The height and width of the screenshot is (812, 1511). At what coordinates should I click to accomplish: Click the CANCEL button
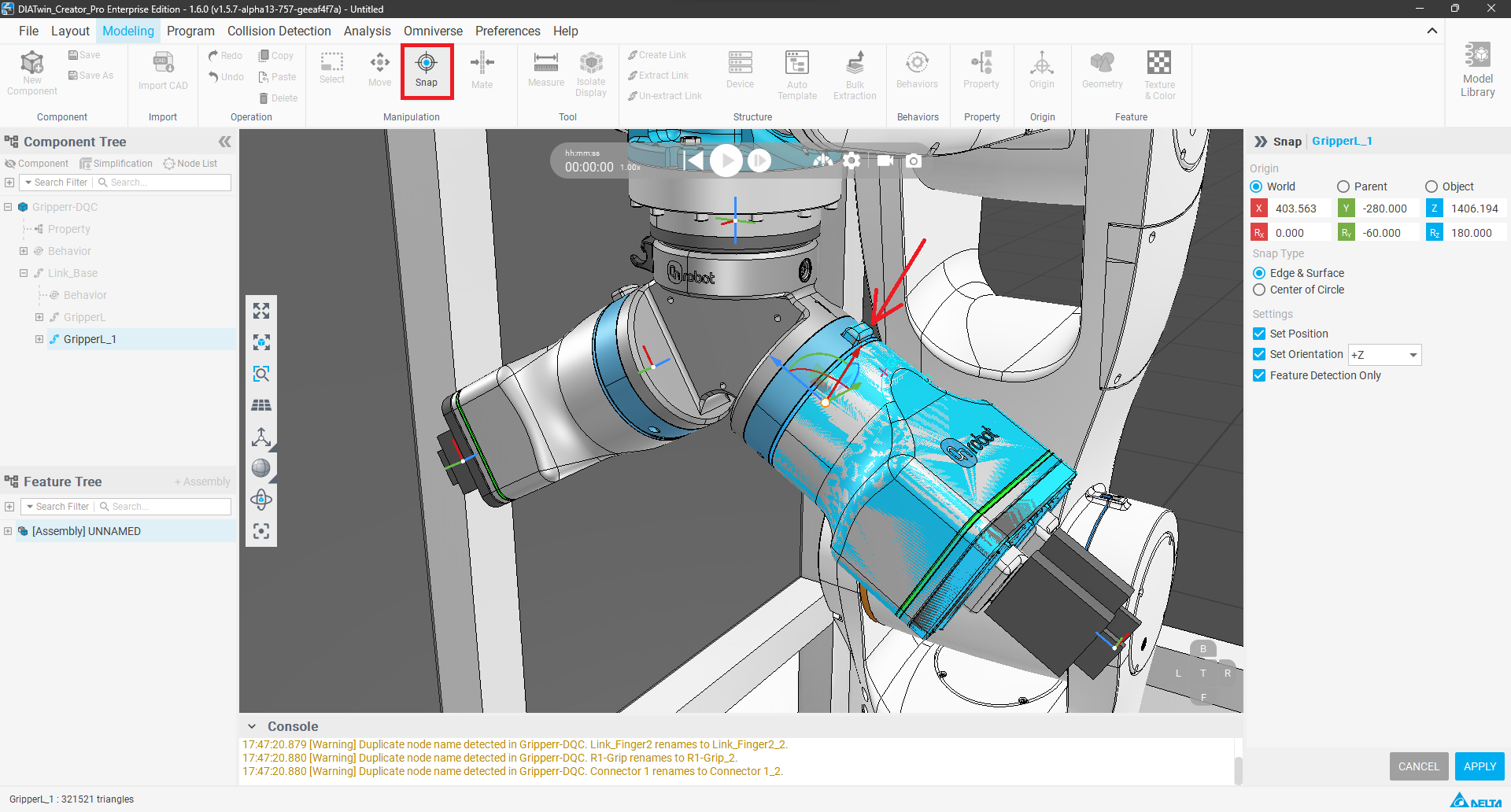1418,766
